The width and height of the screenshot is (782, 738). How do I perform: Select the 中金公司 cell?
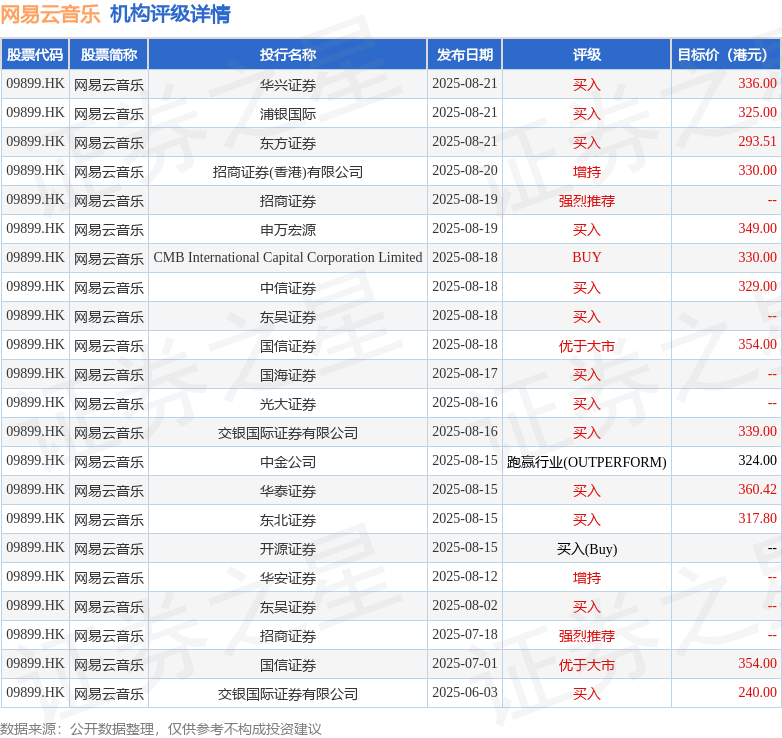coord(288,461)
